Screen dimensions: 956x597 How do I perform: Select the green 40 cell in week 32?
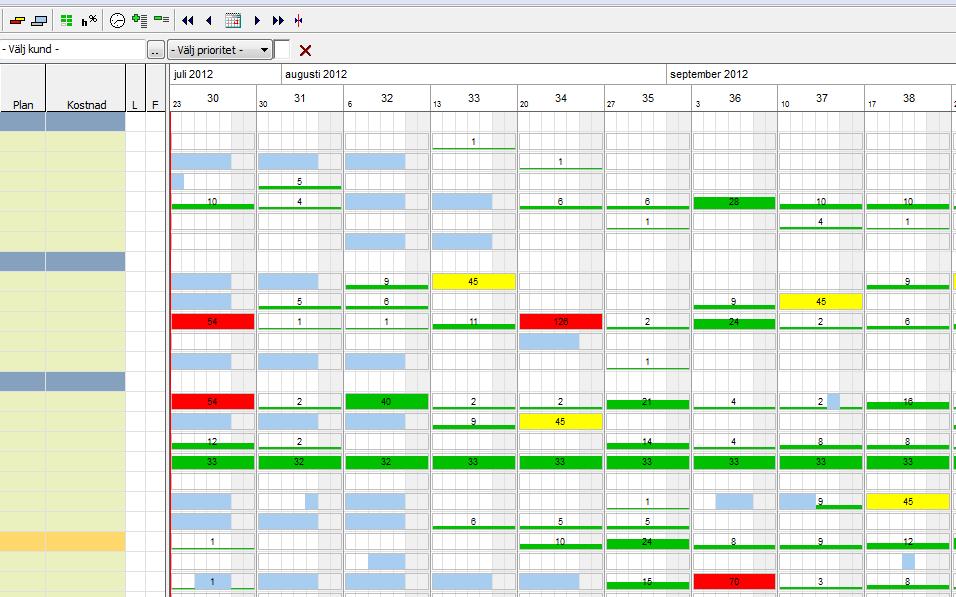[x=387, y=401]
